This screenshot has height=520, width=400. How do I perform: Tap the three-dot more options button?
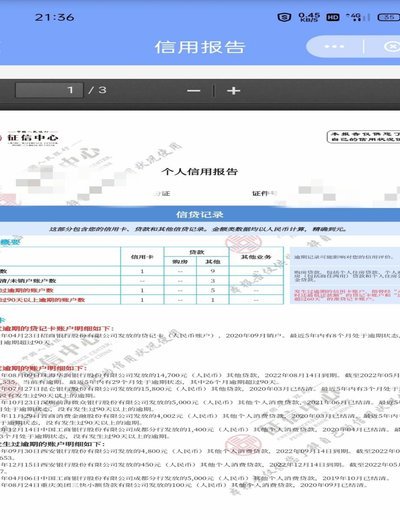coord(334,46)
